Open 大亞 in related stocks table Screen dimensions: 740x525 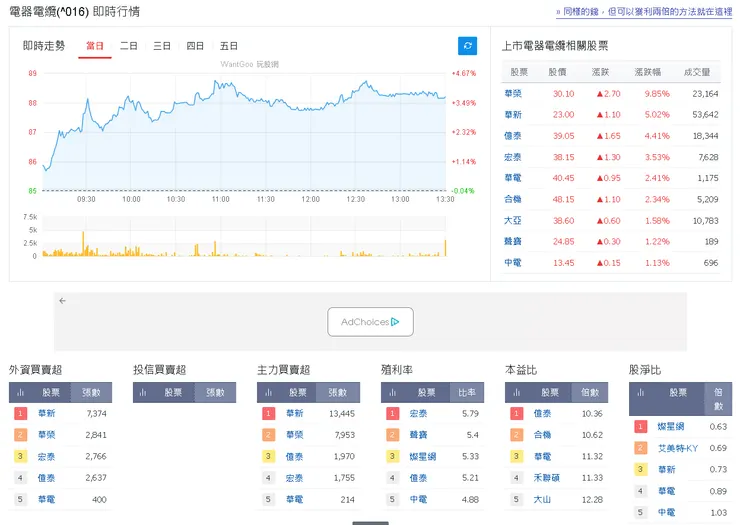pos(513,220)
